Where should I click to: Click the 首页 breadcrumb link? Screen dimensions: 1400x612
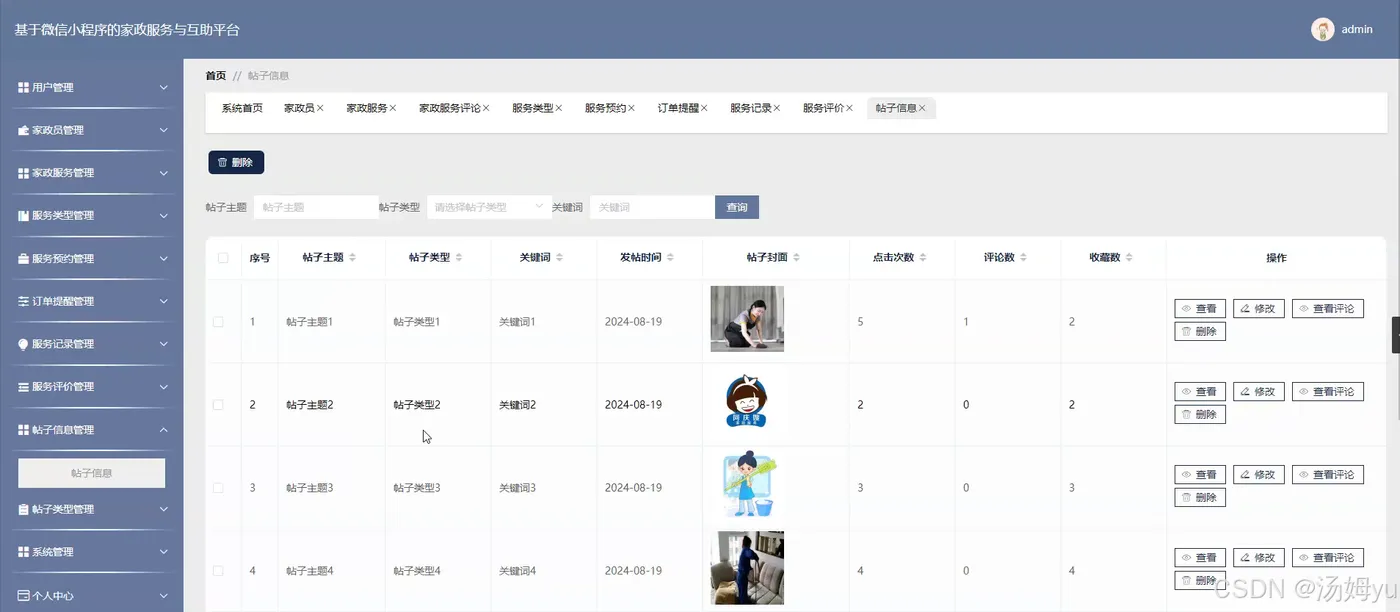point(216,76)
